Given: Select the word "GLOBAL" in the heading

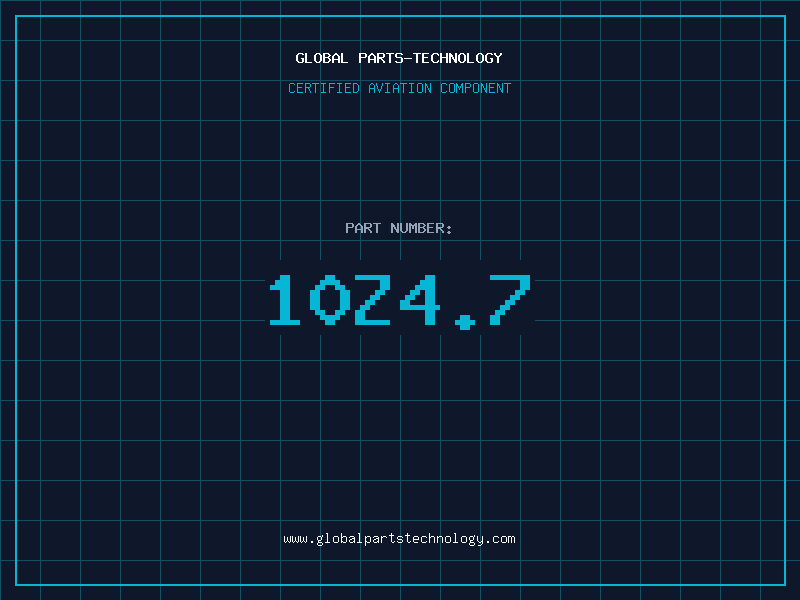Looking at the screenshot, I should (x=322, y=59).
